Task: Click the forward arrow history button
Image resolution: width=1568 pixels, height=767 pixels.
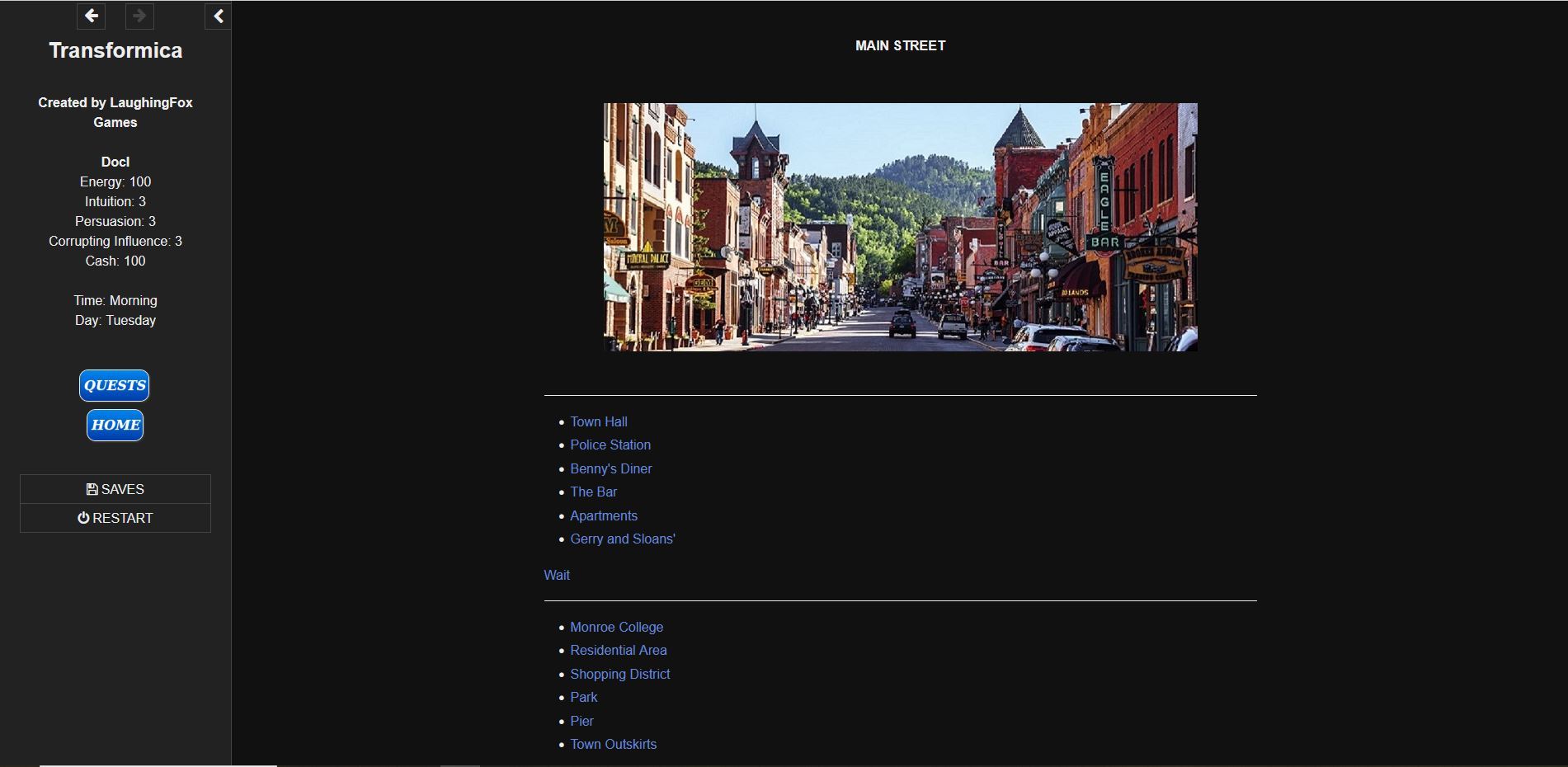Action: pyautogui.click(x=139, y=16)
